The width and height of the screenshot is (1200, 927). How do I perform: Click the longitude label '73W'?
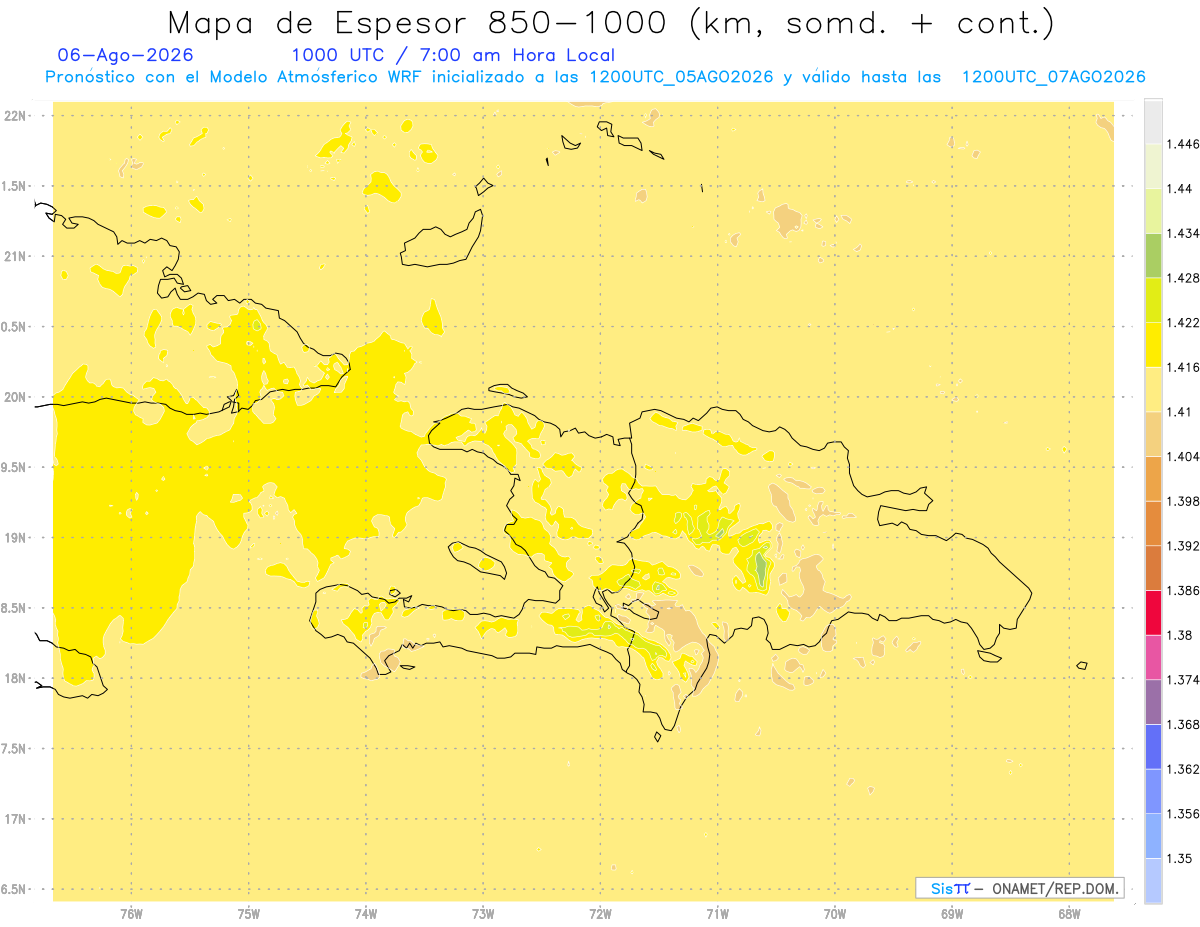pos(483,913)
